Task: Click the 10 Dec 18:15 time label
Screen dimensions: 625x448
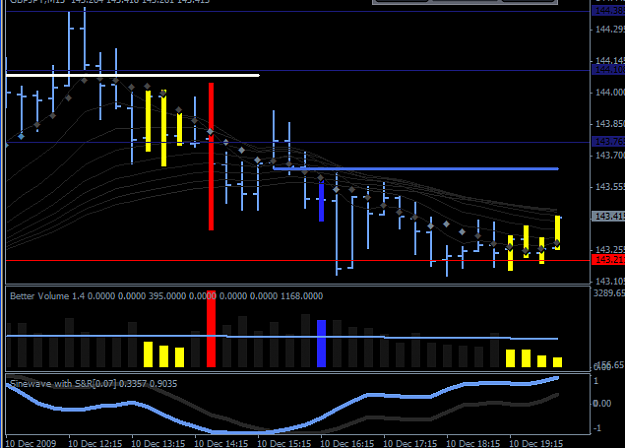Action: 473,443
